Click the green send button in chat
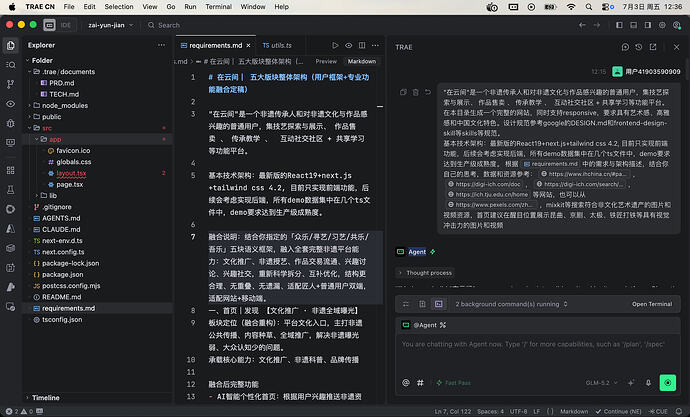 pyautogui.click(x=668, y=383)
